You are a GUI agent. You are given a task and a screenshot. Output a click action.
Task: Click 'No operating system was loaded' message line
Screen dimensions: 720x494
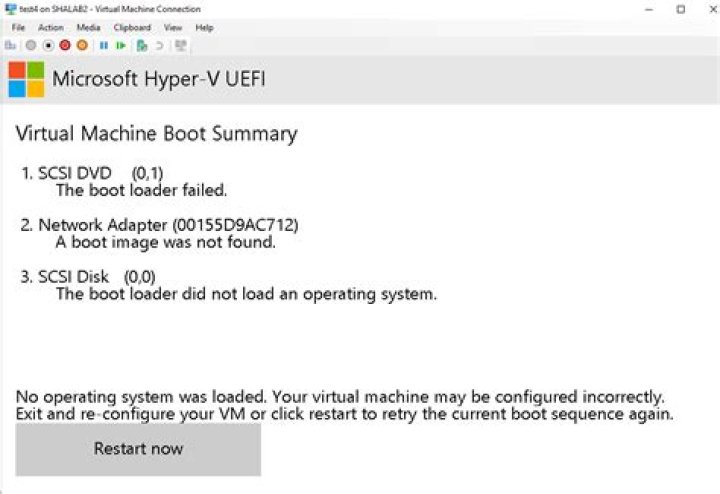coord(340,397)
